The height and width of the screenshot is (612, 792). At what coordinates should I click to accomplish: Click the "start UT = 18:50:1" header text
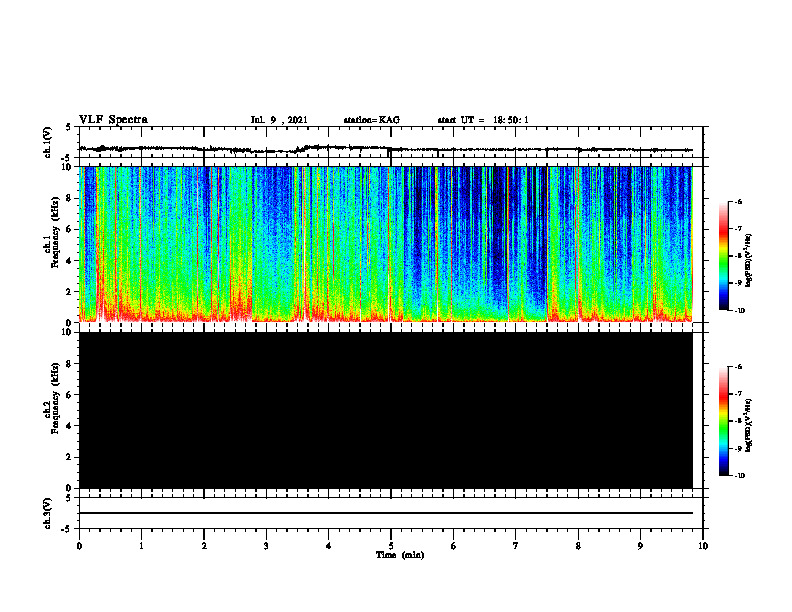click(x=483, y=120)
